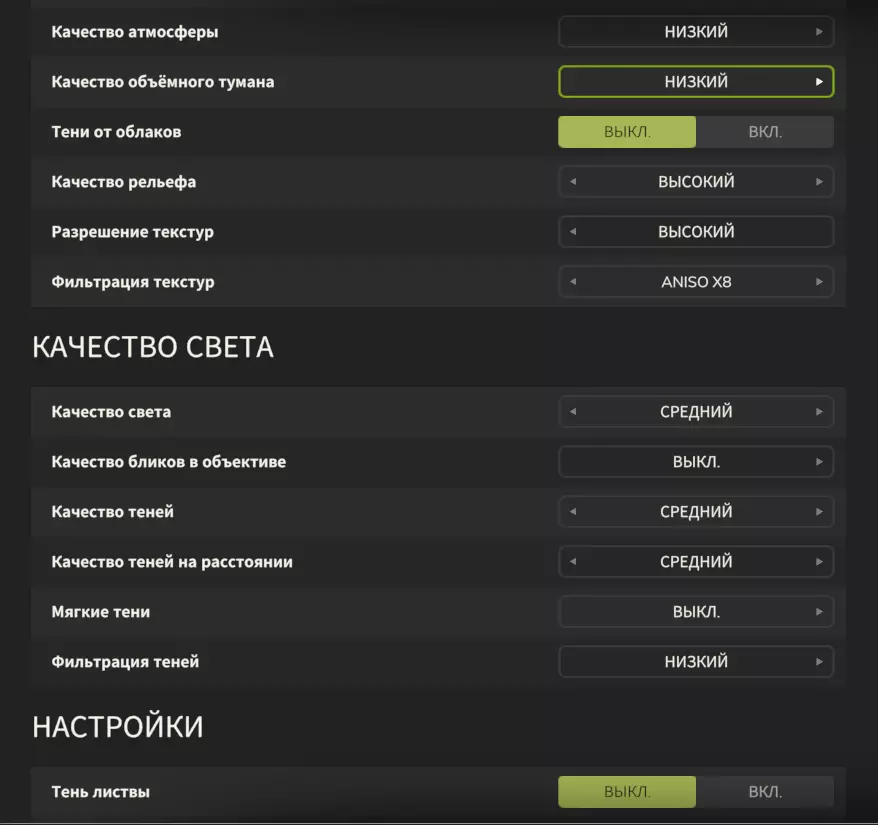Click left arrow for Фильтрация текстур
878x825 pixels.
573,282
